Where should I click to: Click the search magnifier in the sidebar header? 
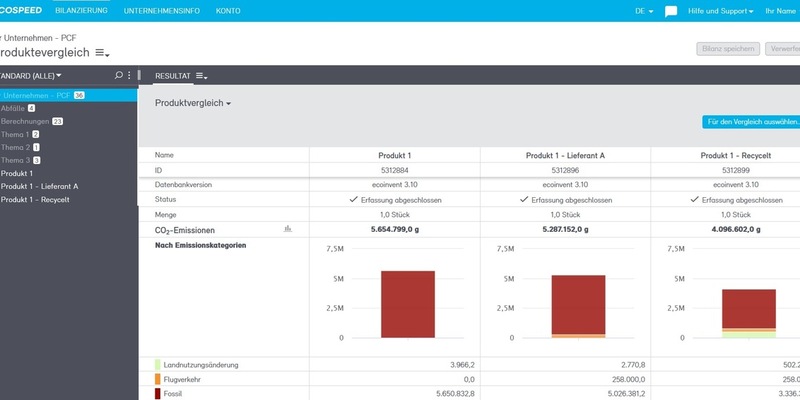click(119, 75)
